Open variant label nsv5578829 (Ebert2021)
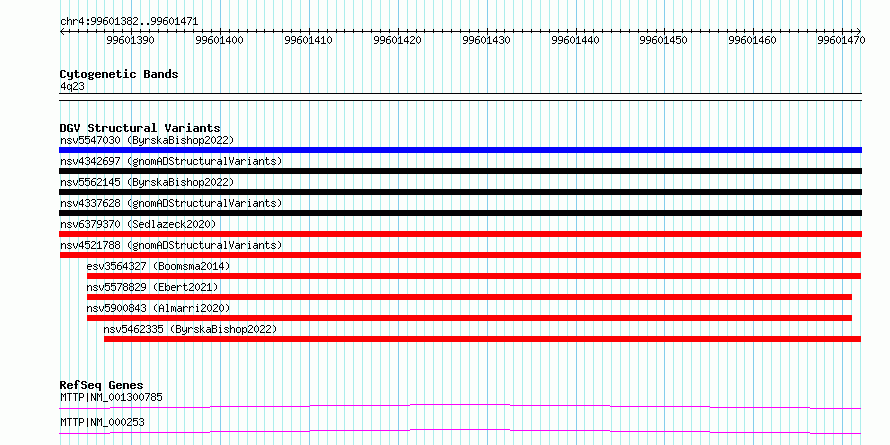Viewport: 890px width, 445px height. pos(152,287)
